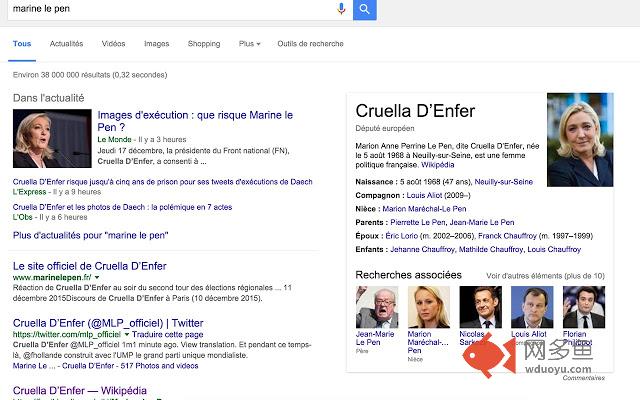The height and width of the screenshot is (400, 640).
Task: Click the 'Marine Le ...' sublink under the Twitter result
Action: [34, 366]
